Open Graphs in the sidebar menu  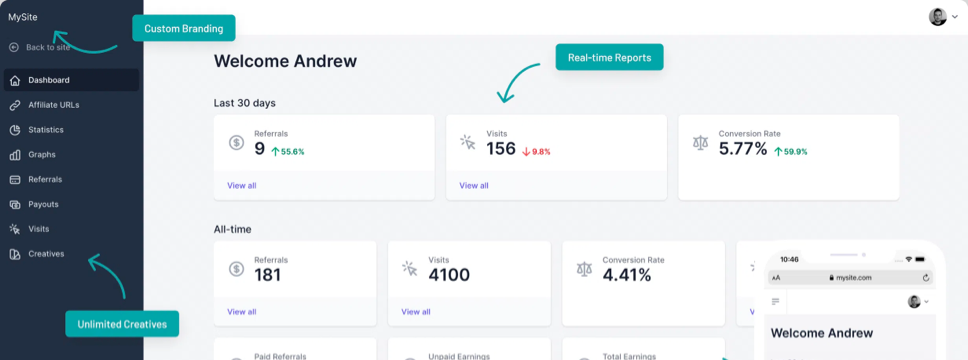coord(72,155)
